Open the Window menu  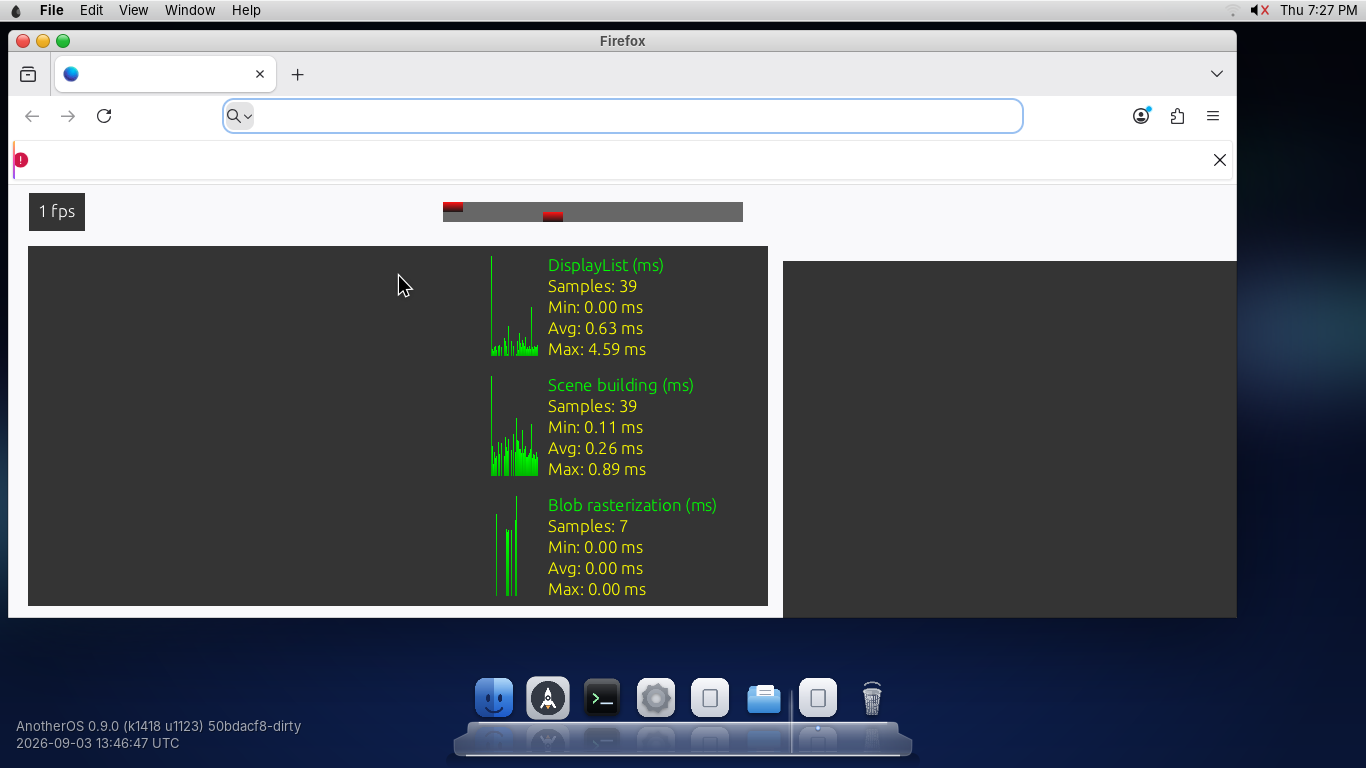(190, 10)
